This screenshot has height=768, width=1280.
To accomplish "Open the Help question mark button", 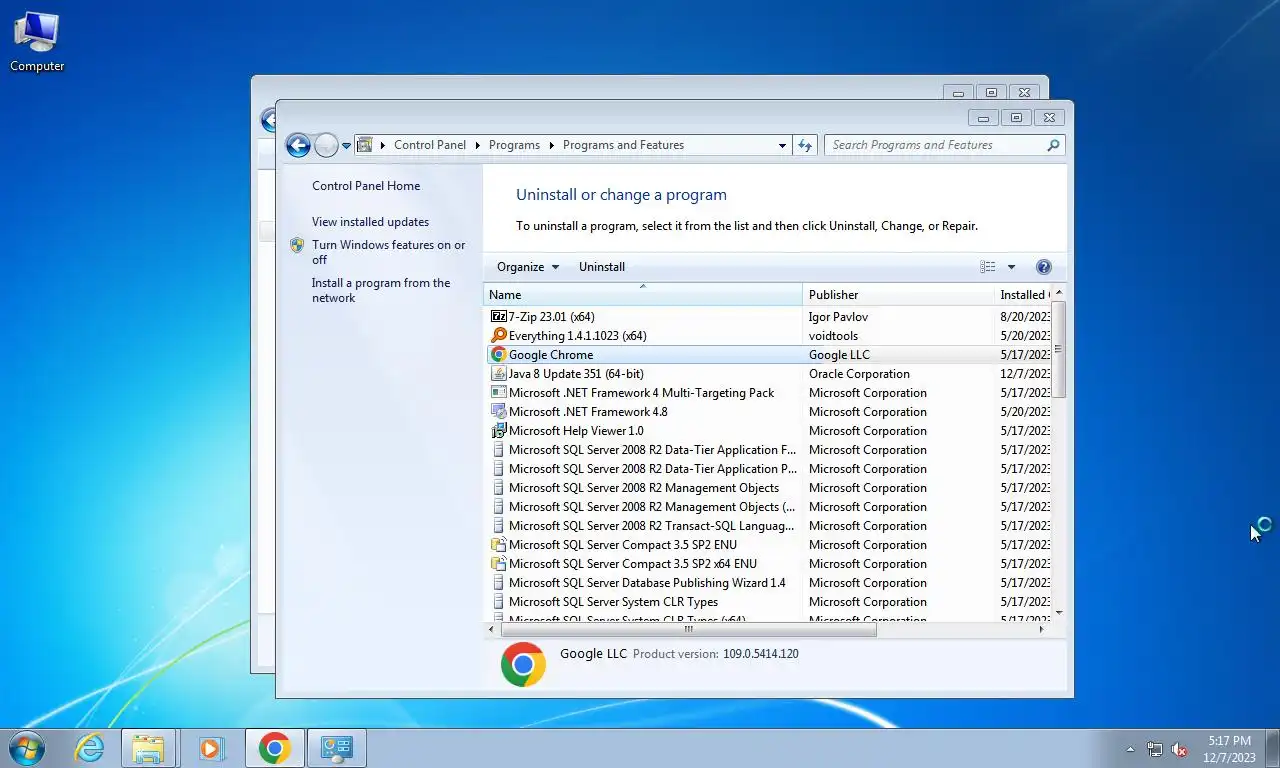I will point(1044,267).
